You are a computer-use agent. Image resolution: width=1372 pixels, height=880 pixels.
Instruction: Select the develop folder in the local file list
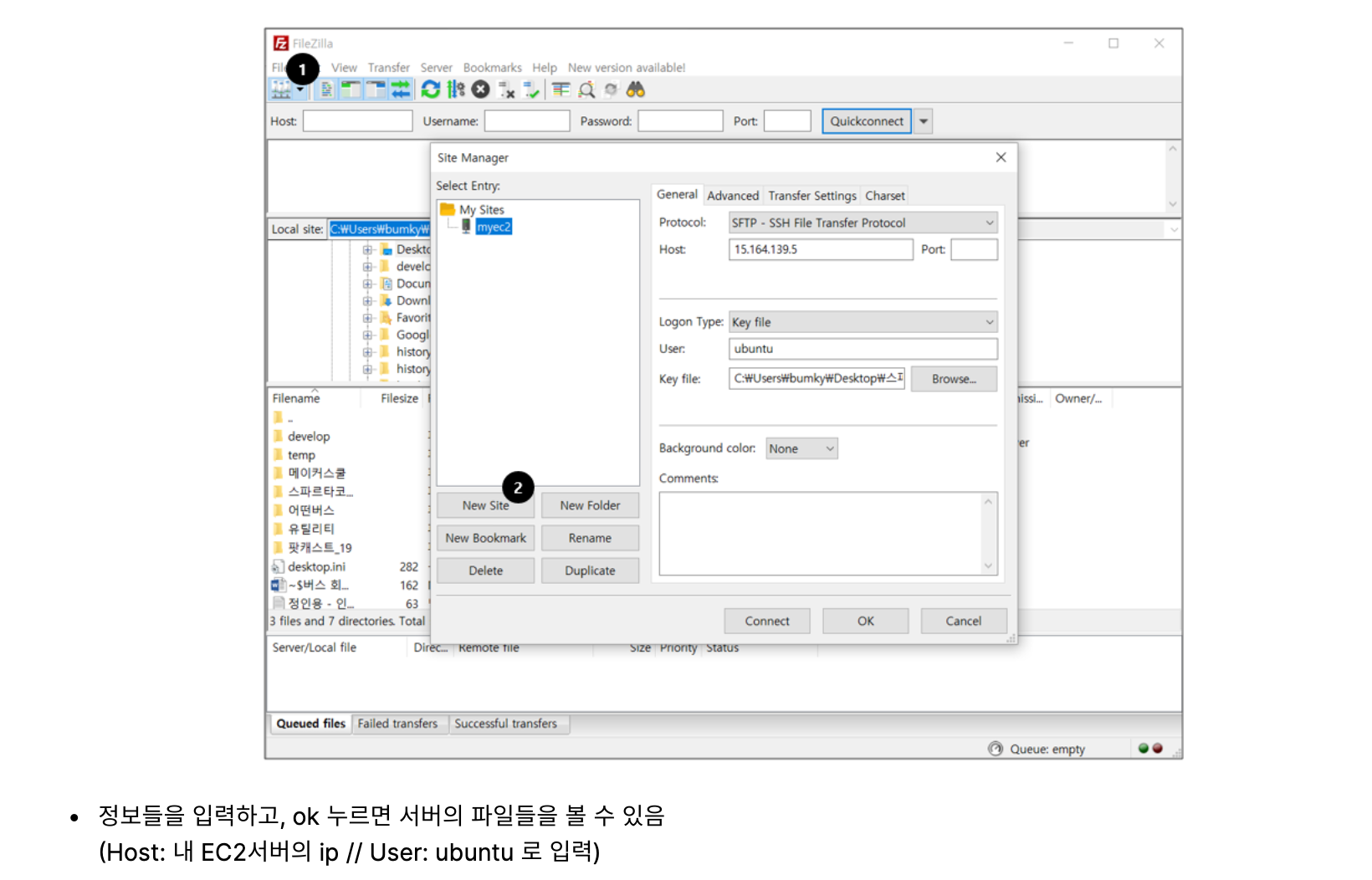point(309,437)
